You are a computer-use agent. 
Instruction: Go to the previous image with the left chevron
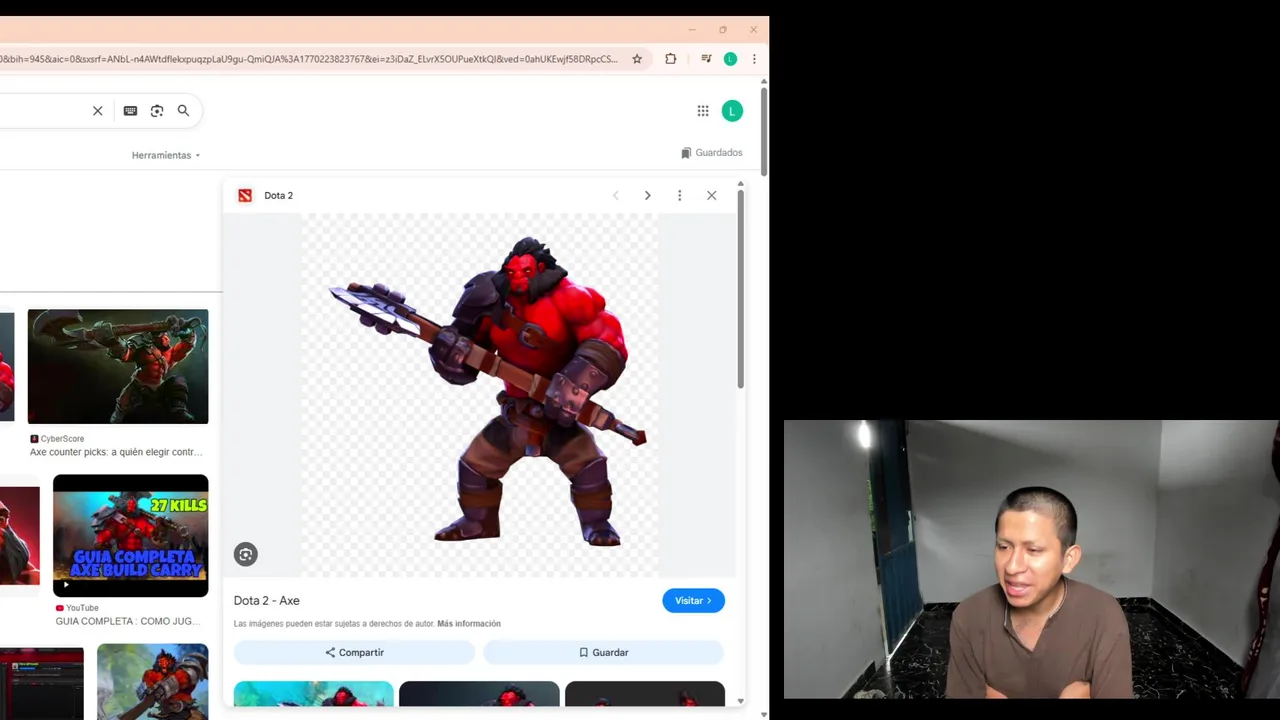click(x=615, y=195)
